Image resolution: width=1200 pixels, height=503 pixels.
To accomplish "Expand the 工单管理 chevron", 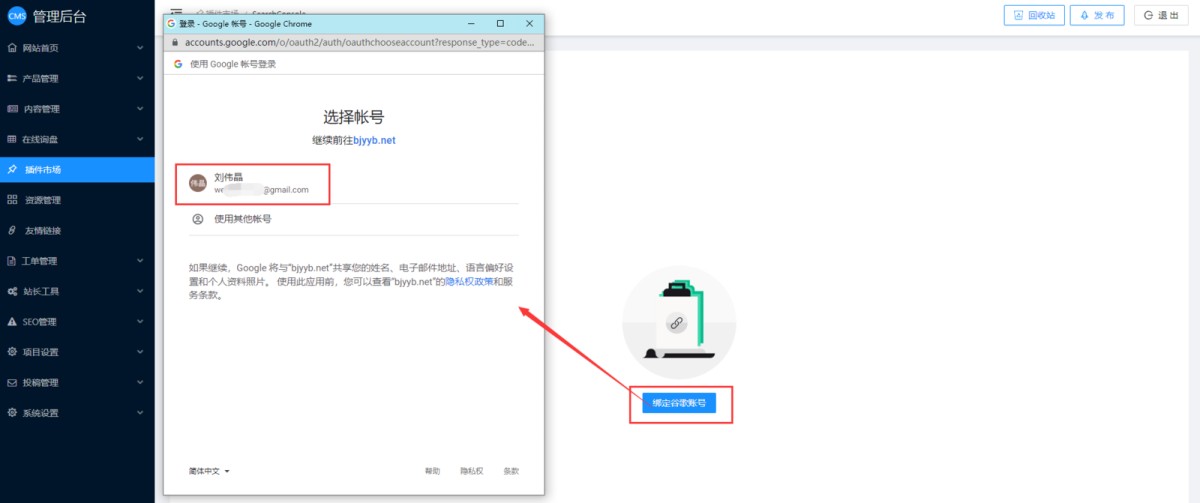I will pos(141,261).
